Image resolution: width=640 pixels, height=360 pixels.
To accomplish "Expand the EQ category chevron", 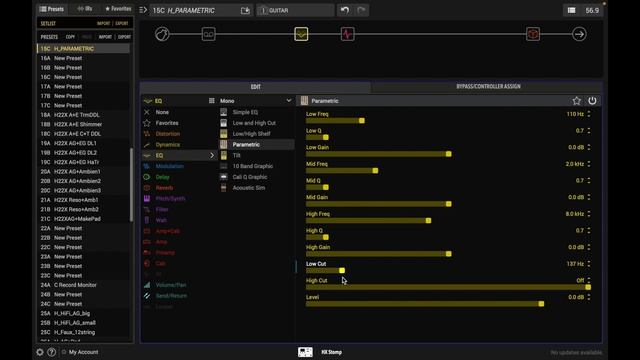I will pyautogui.click(x=212, y=156).
